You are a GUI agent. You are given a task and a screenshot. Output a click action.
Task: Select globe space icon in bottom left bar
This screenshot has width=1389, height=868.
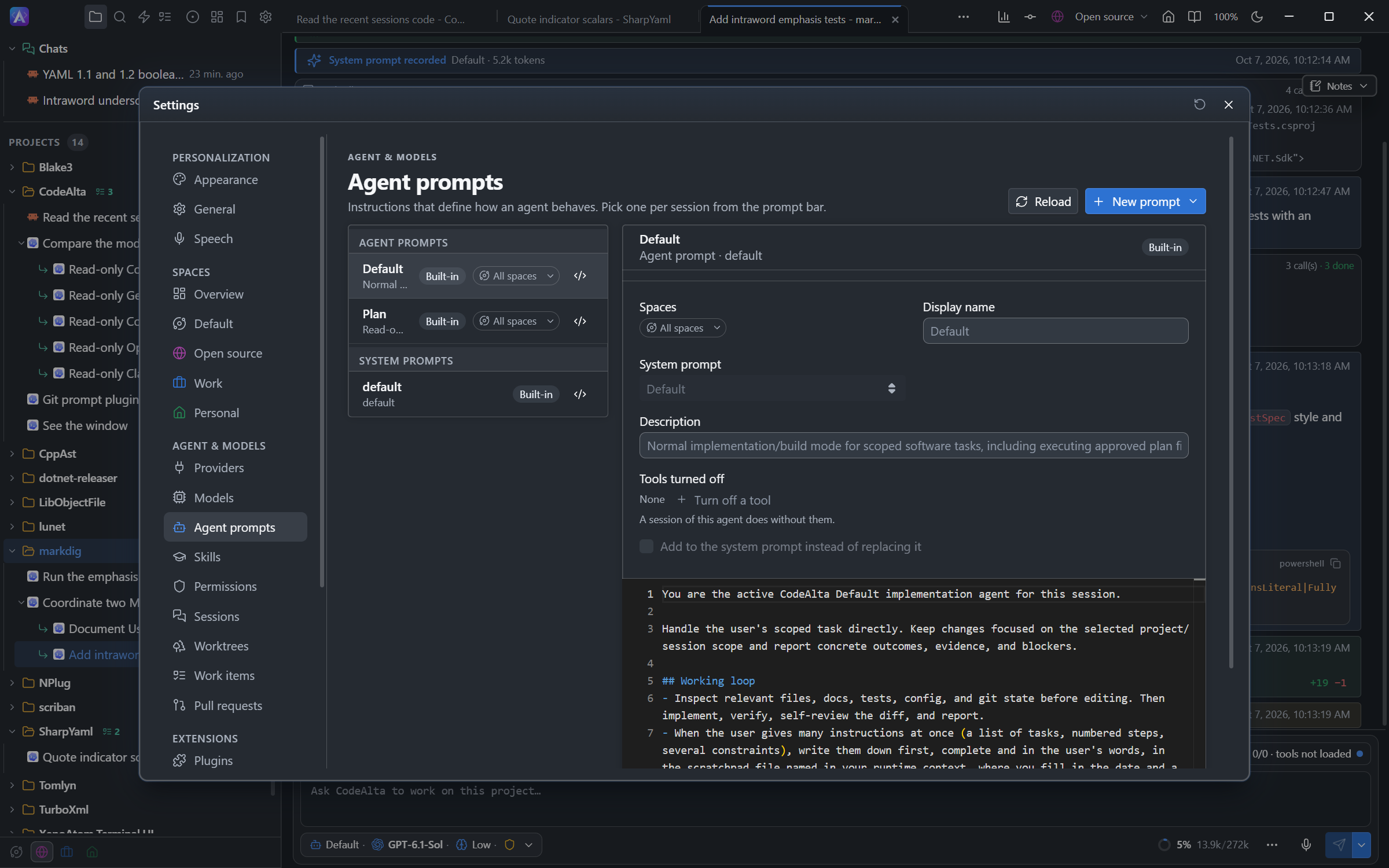coord(42,852)
